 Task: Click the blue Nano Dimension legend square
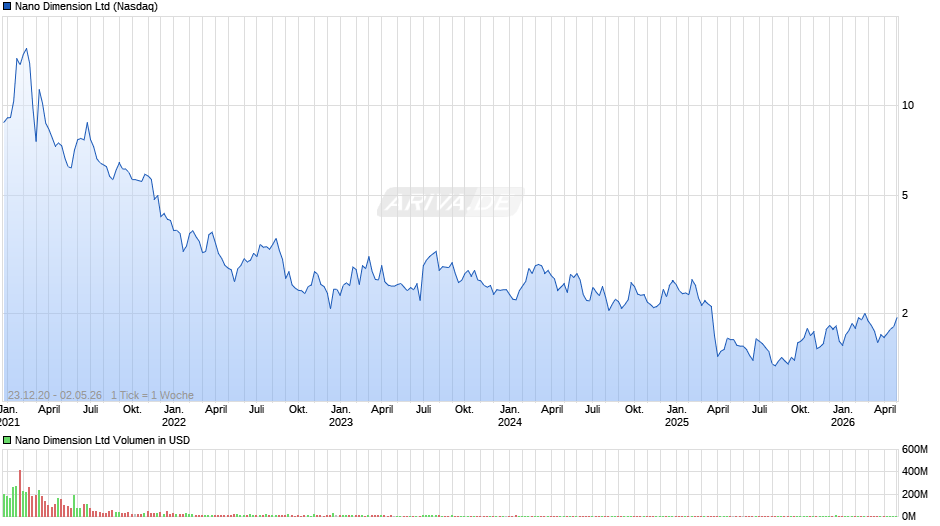pos(7,7)
